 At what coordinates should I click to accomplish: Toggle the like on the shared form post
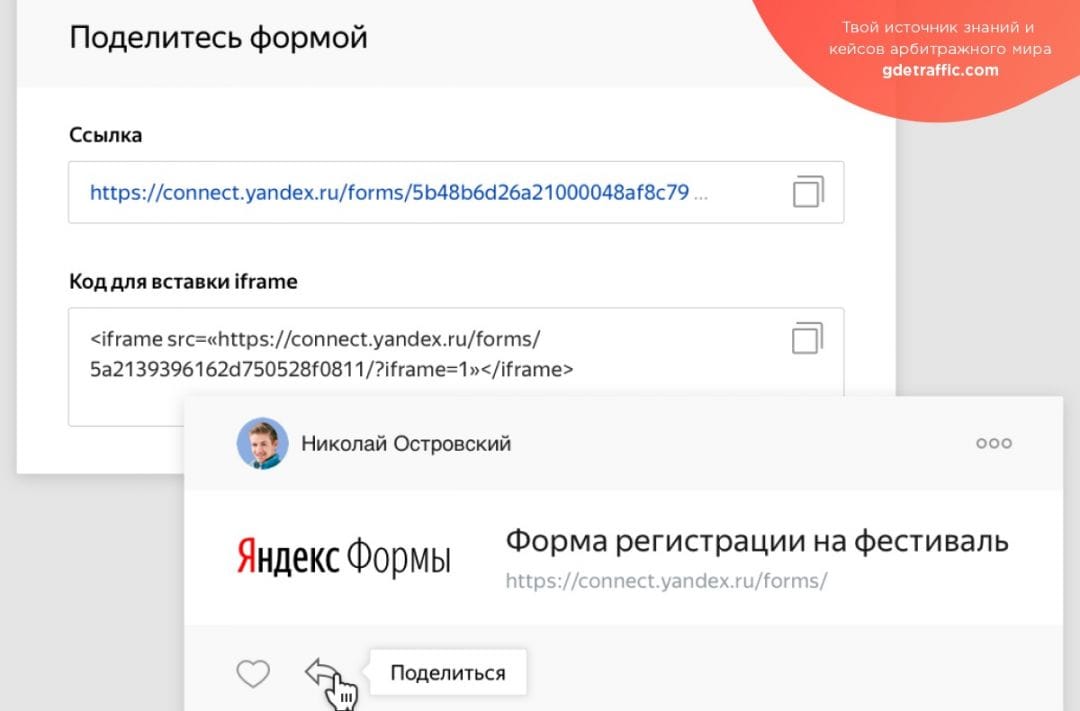click(253, 673)
